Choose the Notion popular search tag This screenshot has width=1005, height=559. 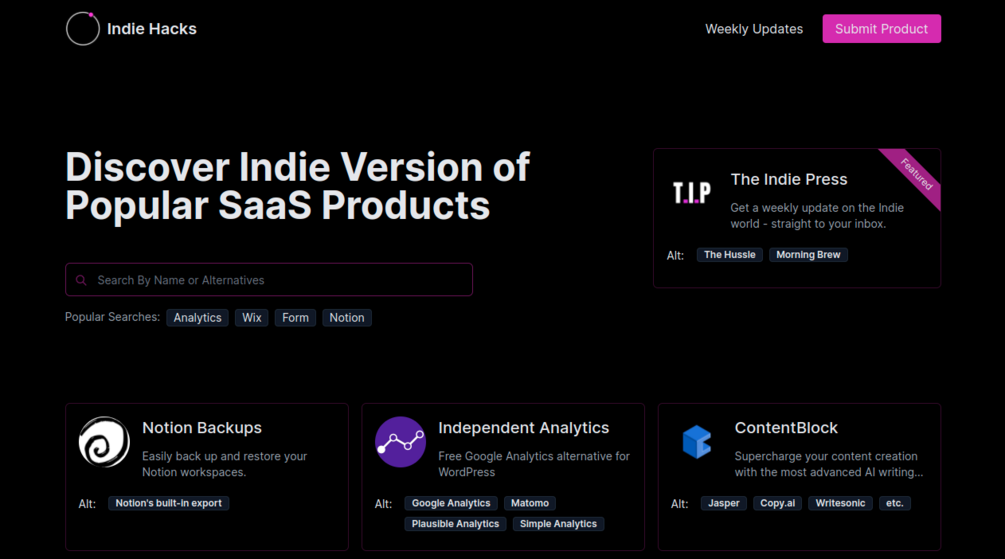[347, 318]
